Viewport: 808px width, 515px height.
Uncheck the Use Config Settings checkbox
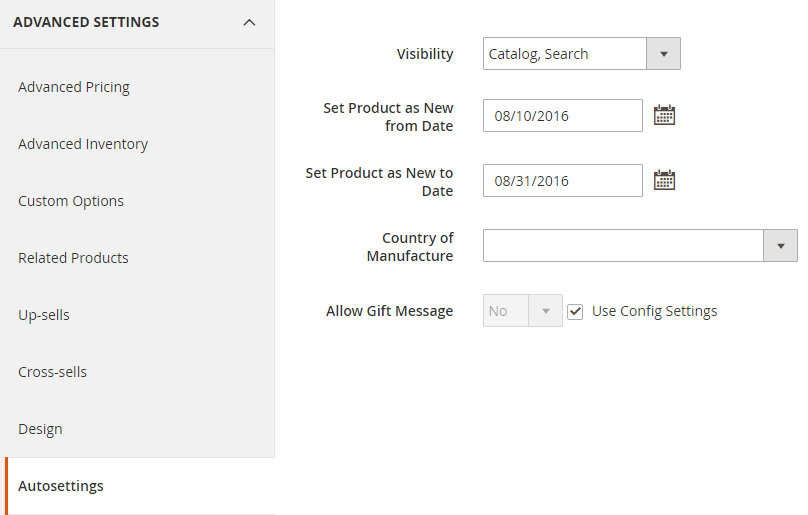point(575,311)
